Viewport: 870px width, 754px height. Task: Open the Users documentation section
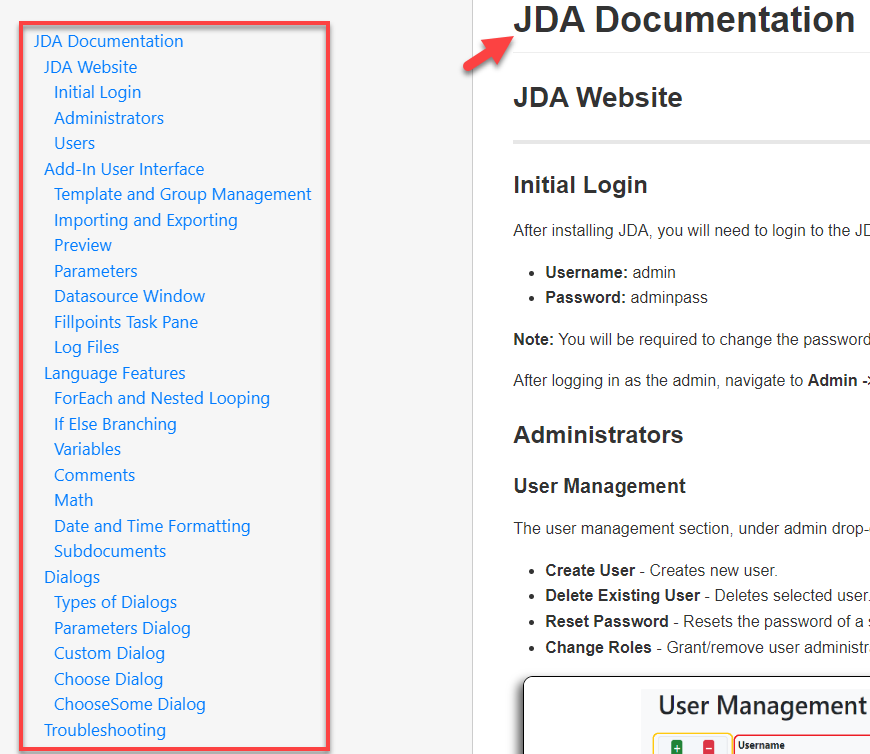74,143
